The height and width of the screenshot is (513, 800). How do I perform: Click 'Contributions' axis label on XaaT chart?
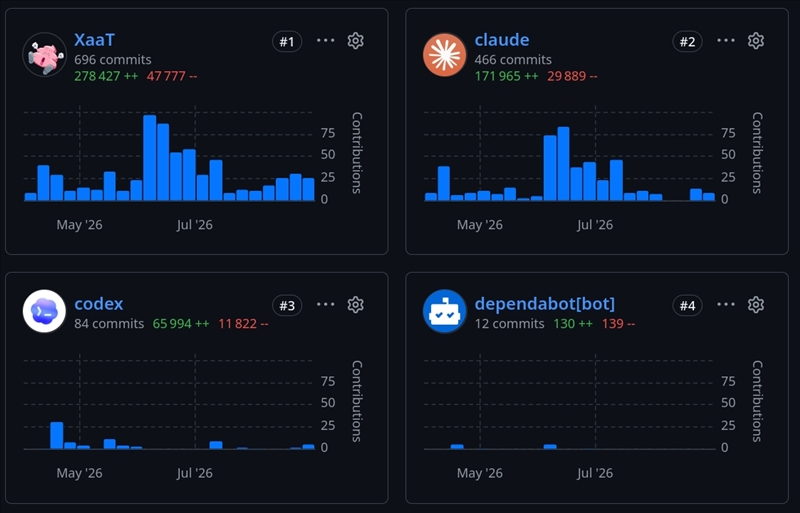point(357,153)
